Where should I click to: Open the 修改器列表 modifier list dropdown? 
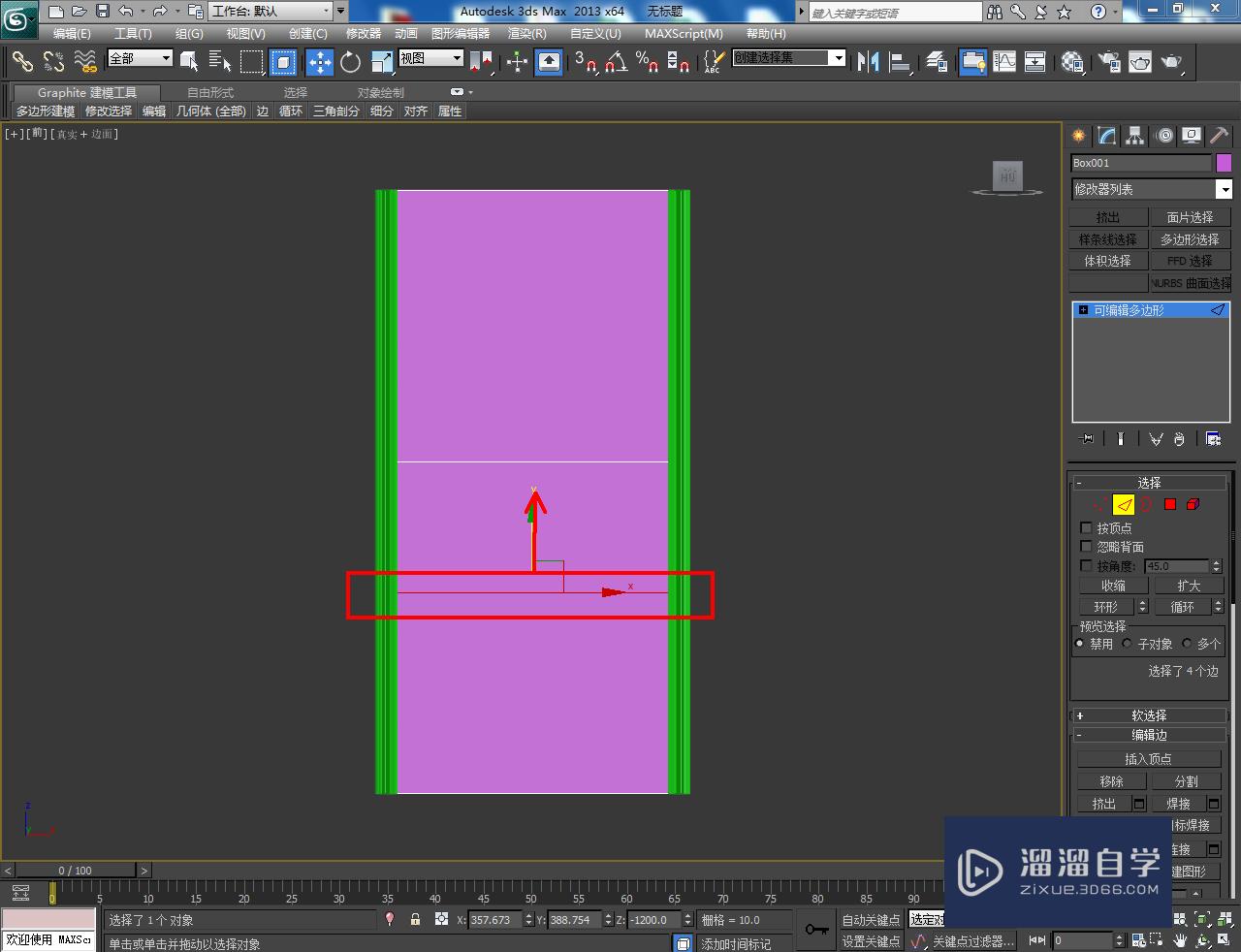click(x=1151, y=189)
